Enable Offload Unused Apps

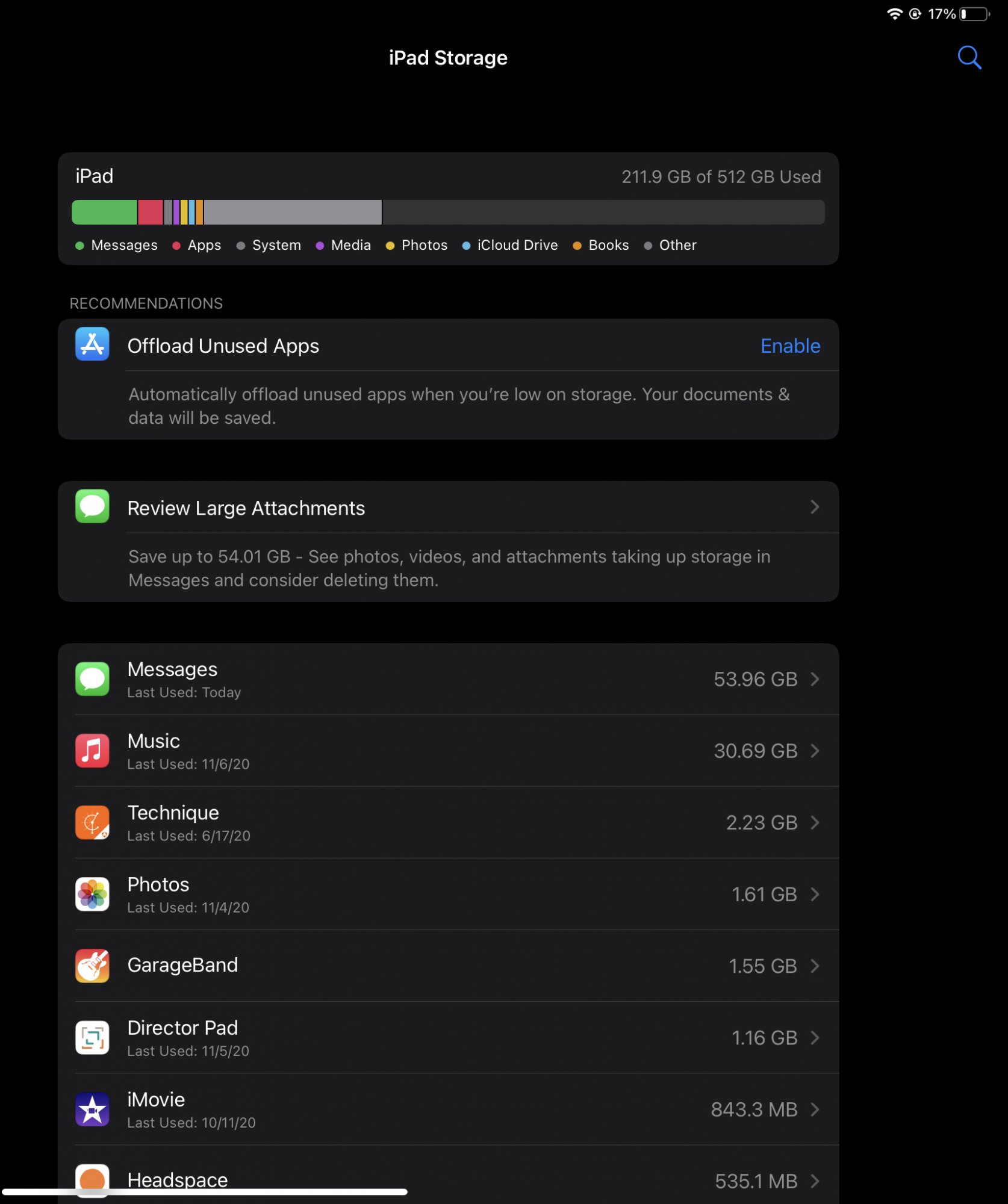pos(790,346)
